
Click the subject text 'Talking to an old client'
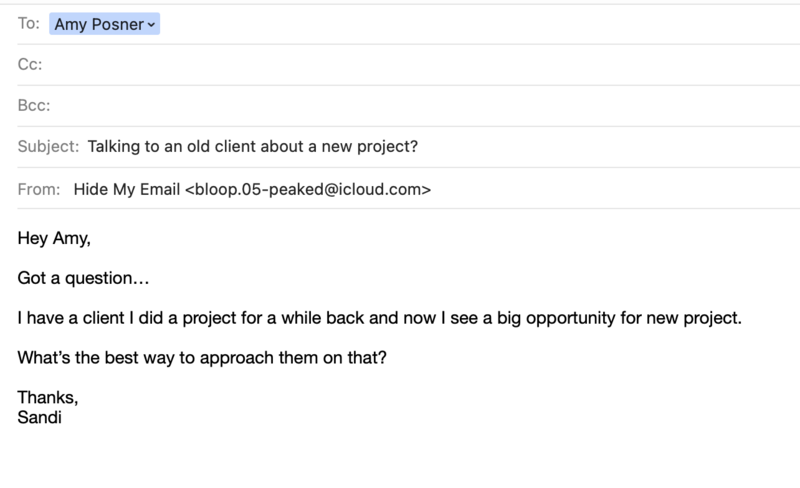pyautogui.click(x=171, y=147)
